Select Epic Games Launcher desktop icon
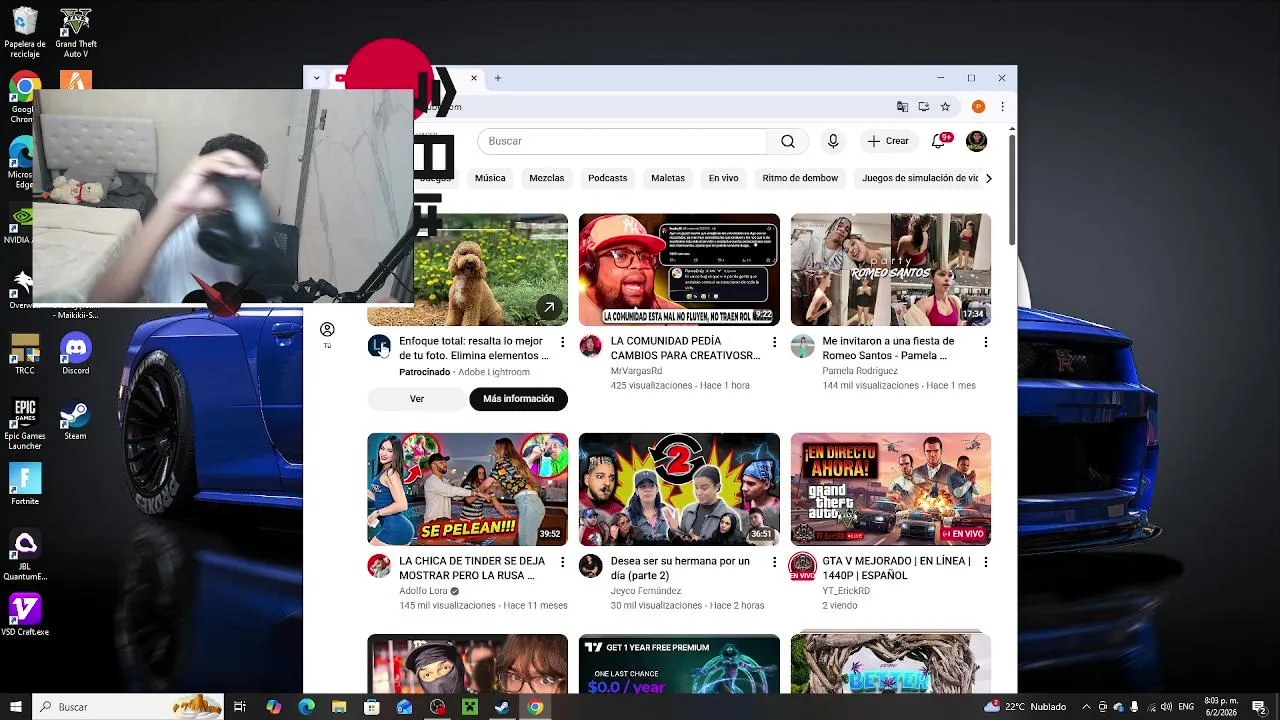 pos(25,425)
